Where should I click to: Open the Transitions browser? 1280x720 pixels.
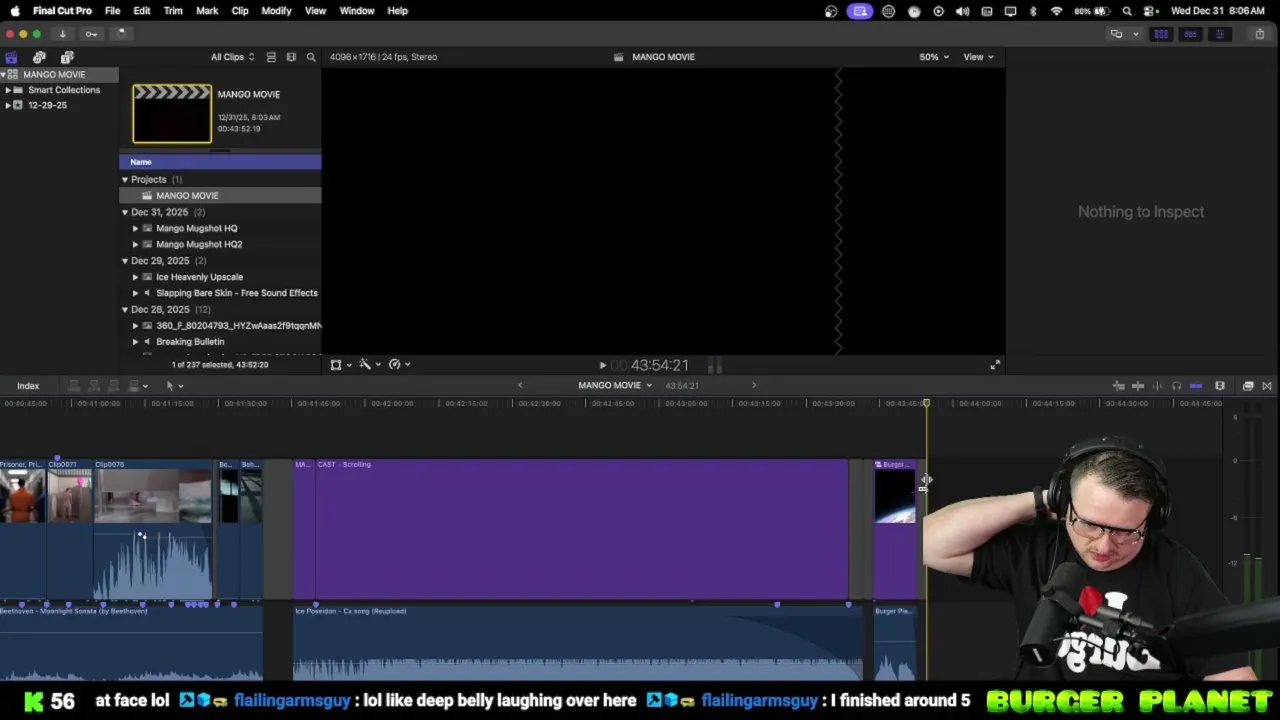pyautogui.click(x=1267, y=386)
